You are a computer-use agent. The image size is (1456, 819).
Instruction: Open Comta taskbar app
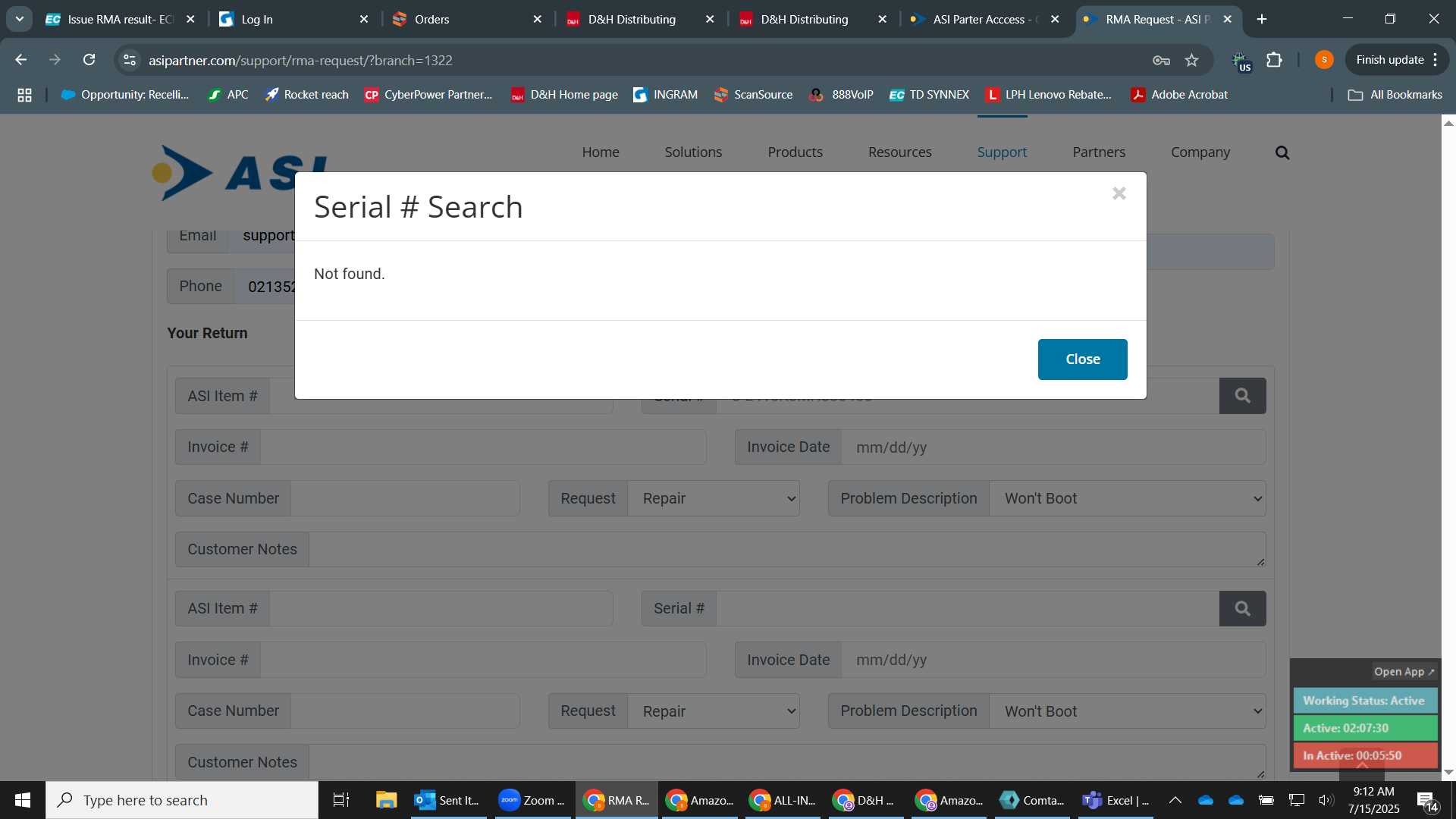click(1031, 800)
